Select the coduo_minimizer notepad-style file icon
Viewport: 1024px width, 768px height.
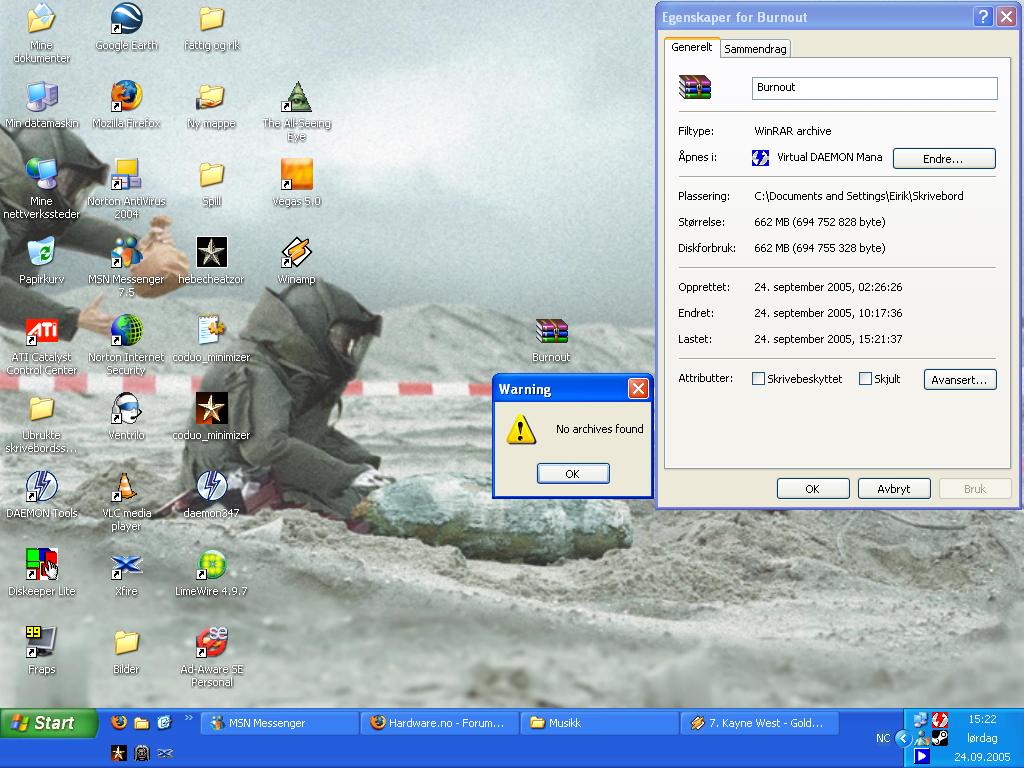pyautogui.click(x=212, y=338)
